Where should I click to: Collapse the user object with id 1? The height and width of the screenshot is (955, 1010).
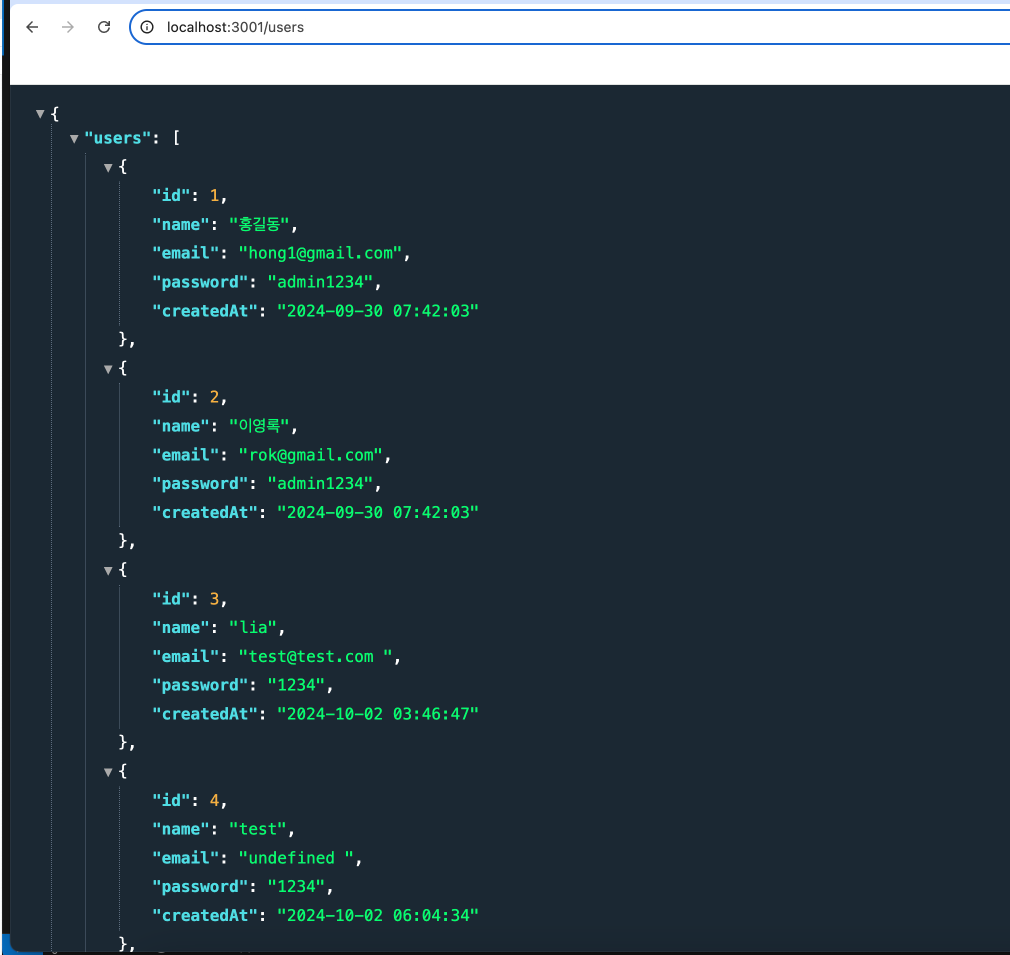(108, 167)
